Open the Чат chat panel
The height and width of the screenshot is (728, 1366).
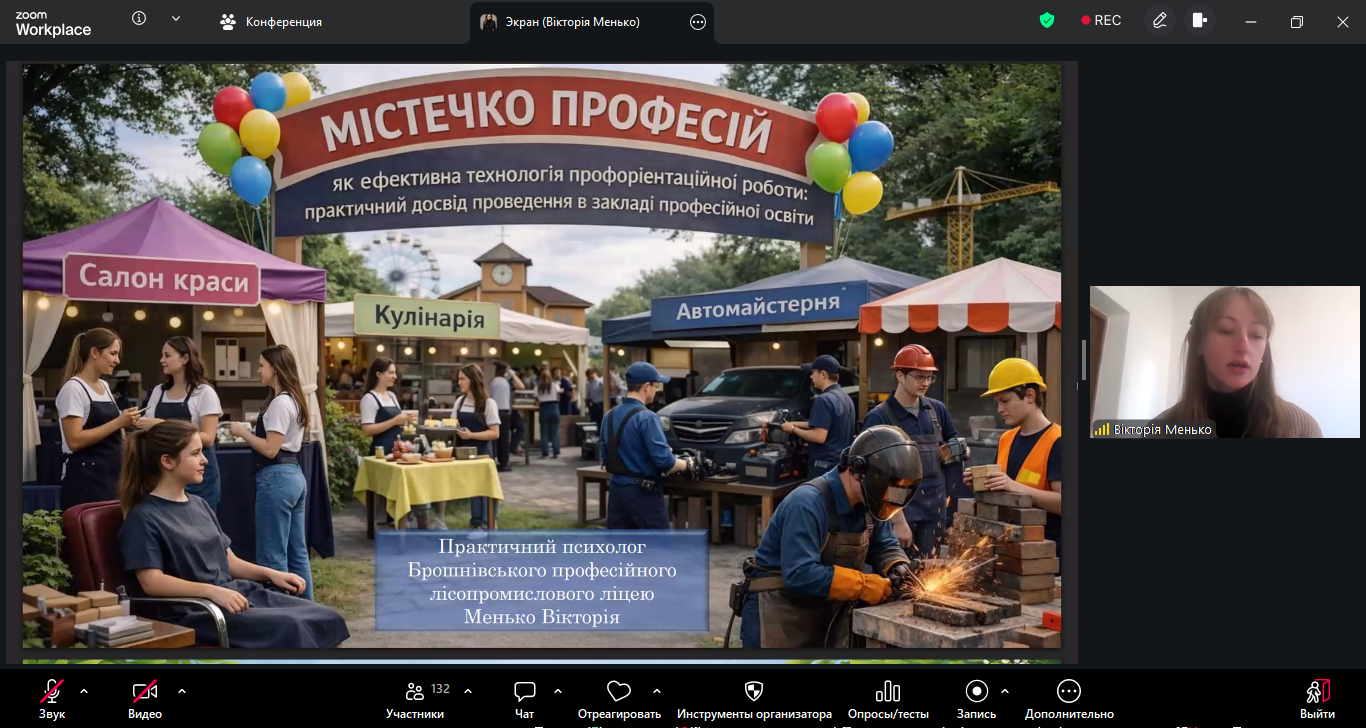[x=524, y=698]
